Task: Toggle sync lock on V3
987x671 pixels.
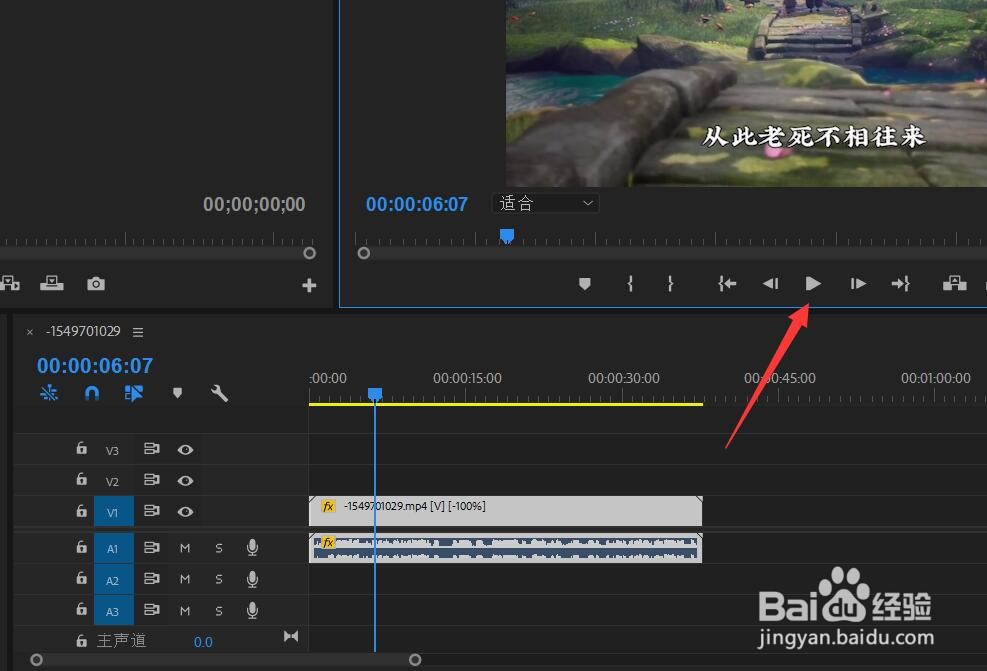Action: 152,449
